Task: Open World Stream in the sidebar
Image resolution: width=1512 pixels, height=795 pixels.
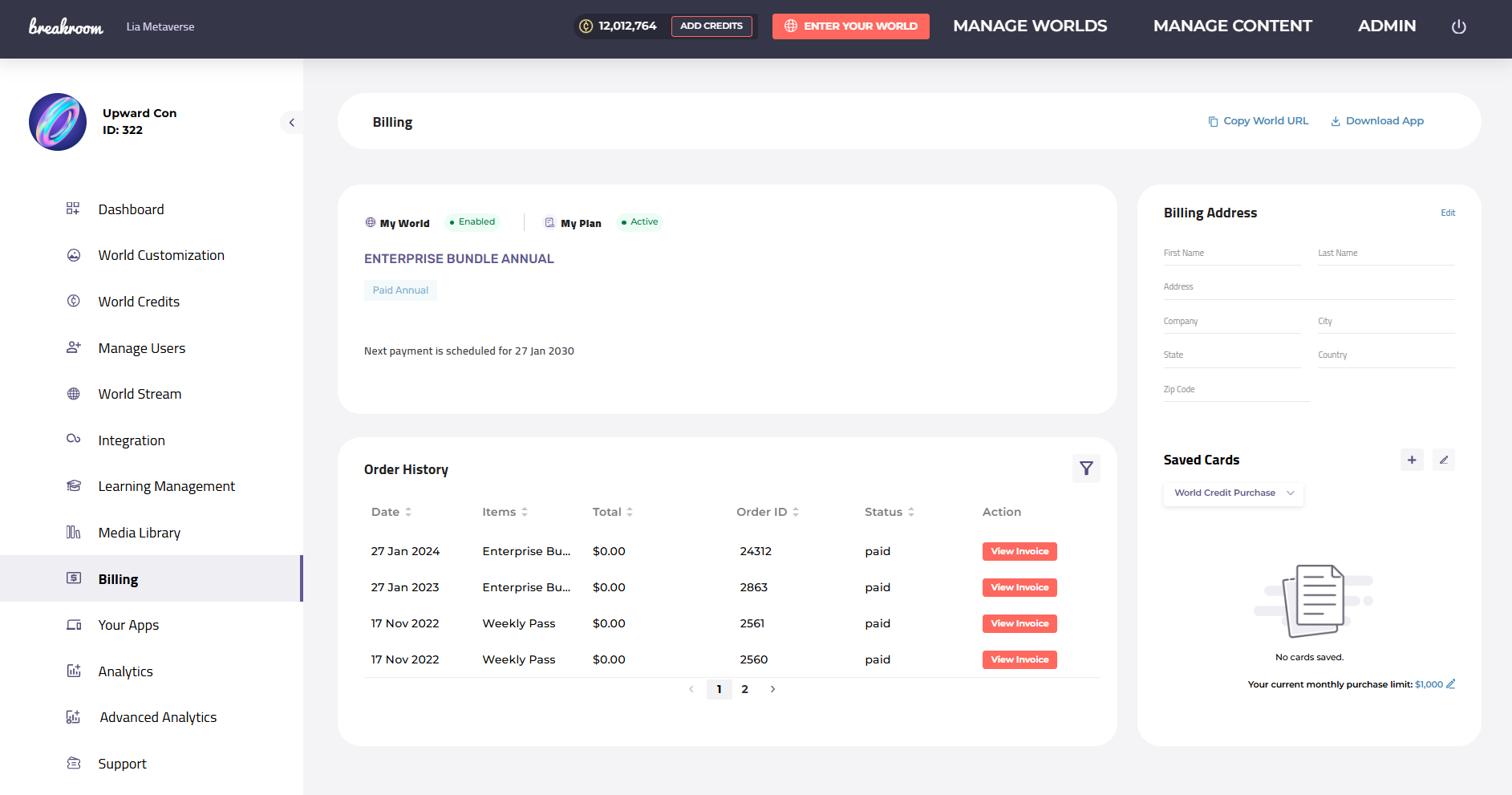Action: point(140,394)
